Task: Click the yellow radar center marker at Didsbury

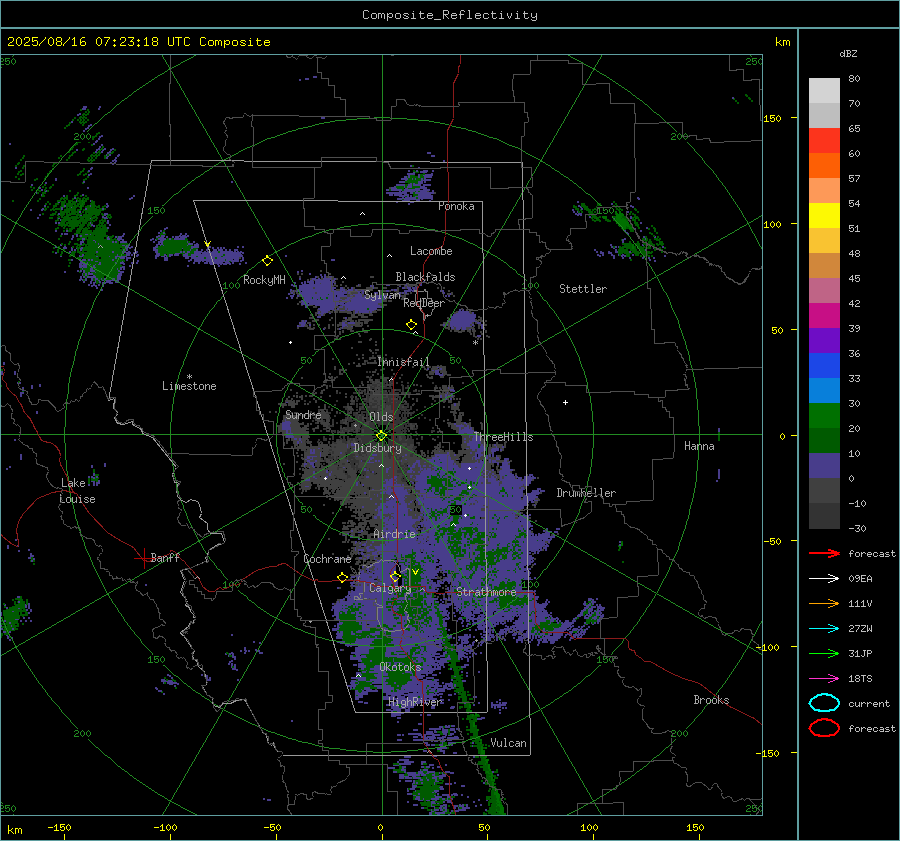Action: (x=381, y=436)
